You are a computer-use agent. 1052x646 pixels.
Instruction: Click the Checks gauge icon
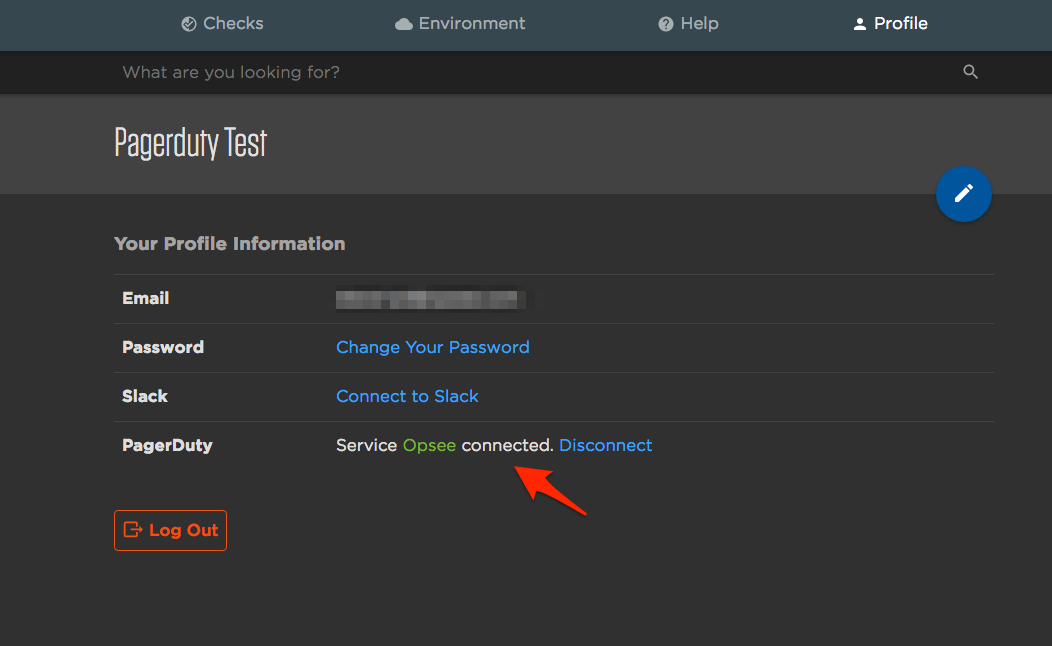(x=189, y=24)
